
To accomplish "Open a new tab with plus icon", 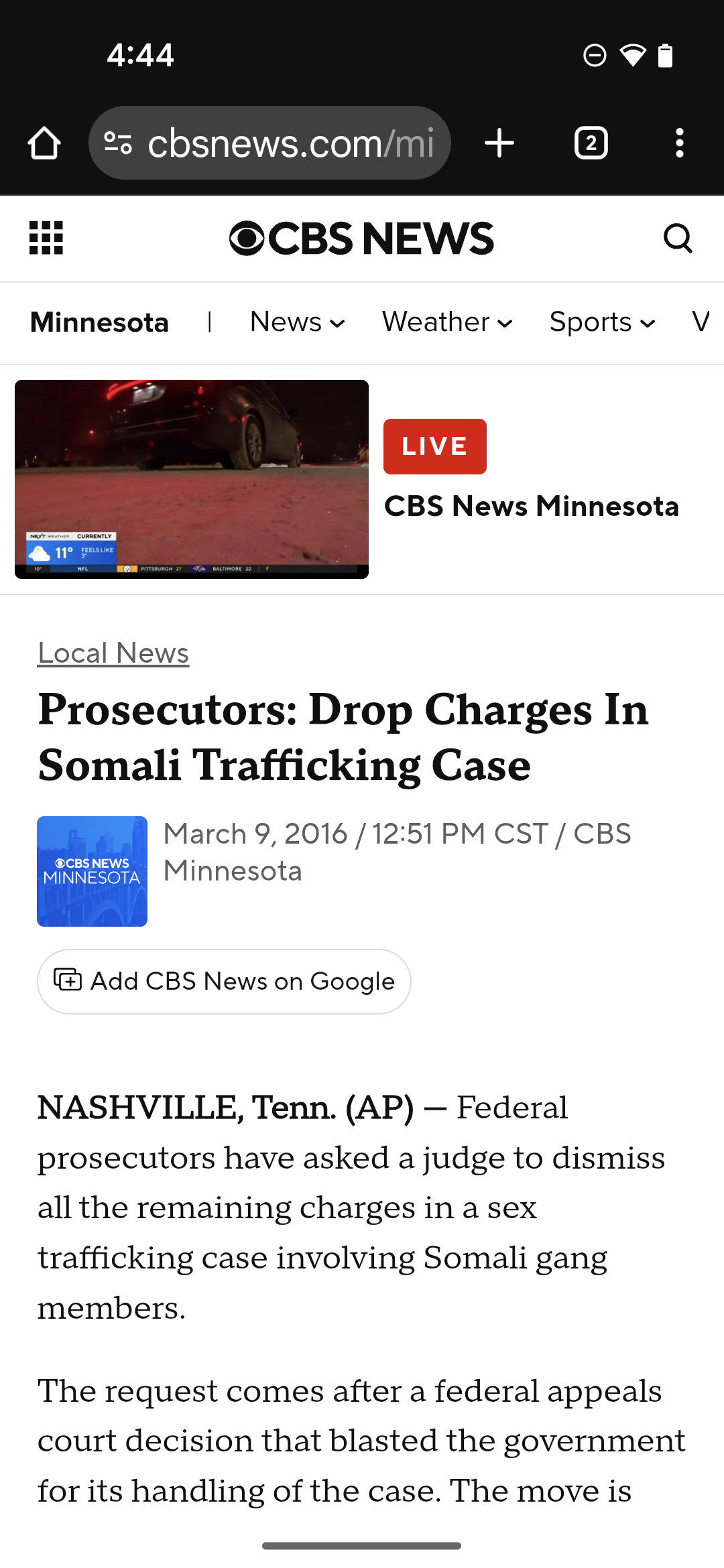I will coord(499,143).
